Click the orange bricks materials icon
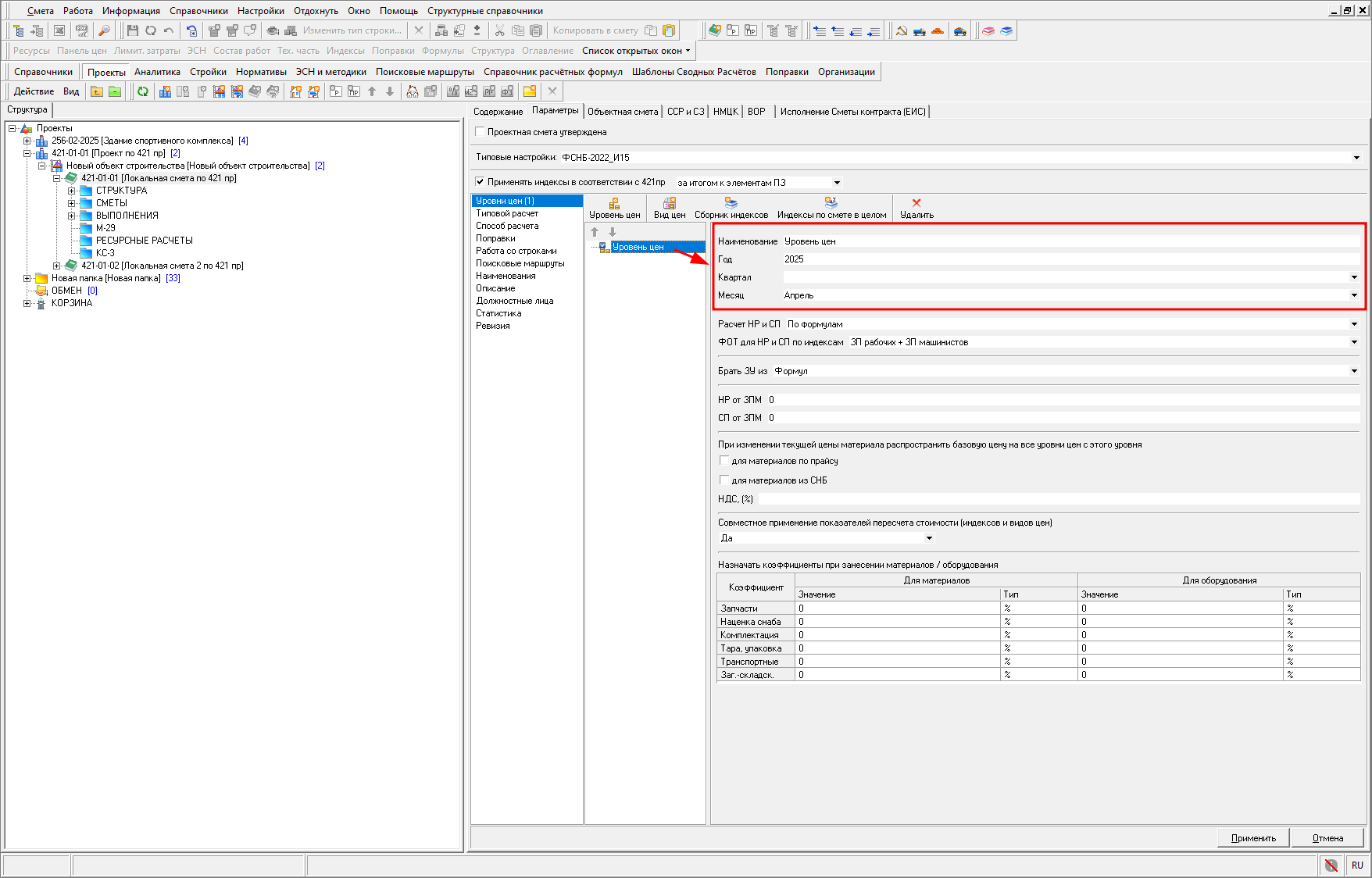This screenshot has width=1372, height=878. pyautogui.click(x=938, y=30)
